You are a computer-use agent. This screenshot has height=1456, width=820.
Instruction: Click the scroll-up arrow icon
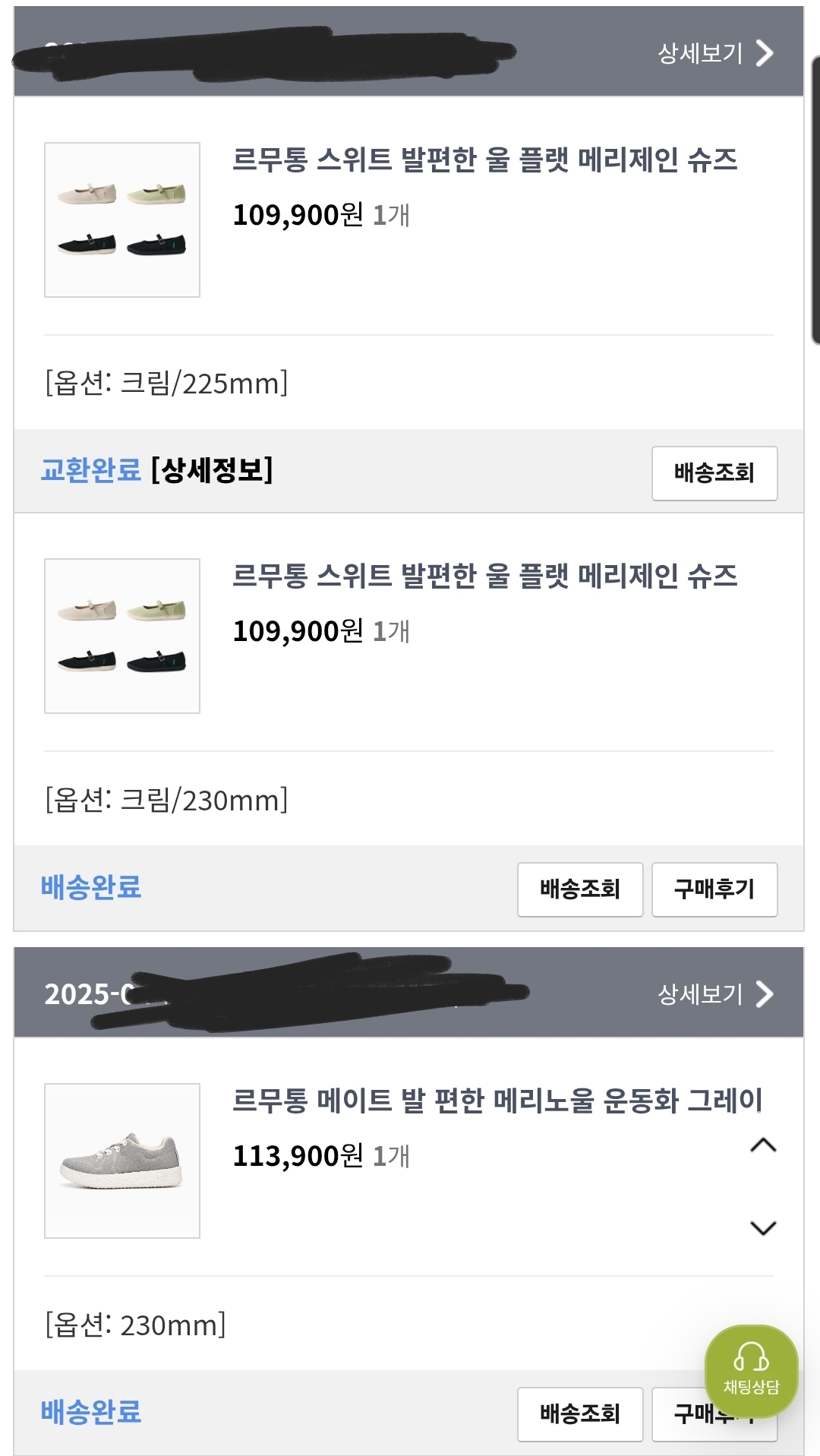click(x=763, y=1145)
